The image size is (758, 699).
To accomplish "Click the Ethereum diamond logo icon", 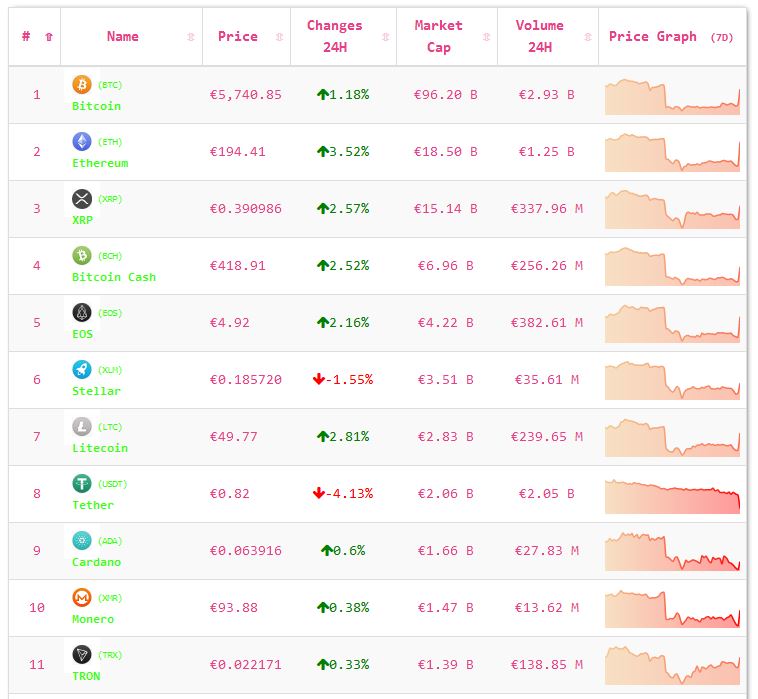I will coord(82,142).
